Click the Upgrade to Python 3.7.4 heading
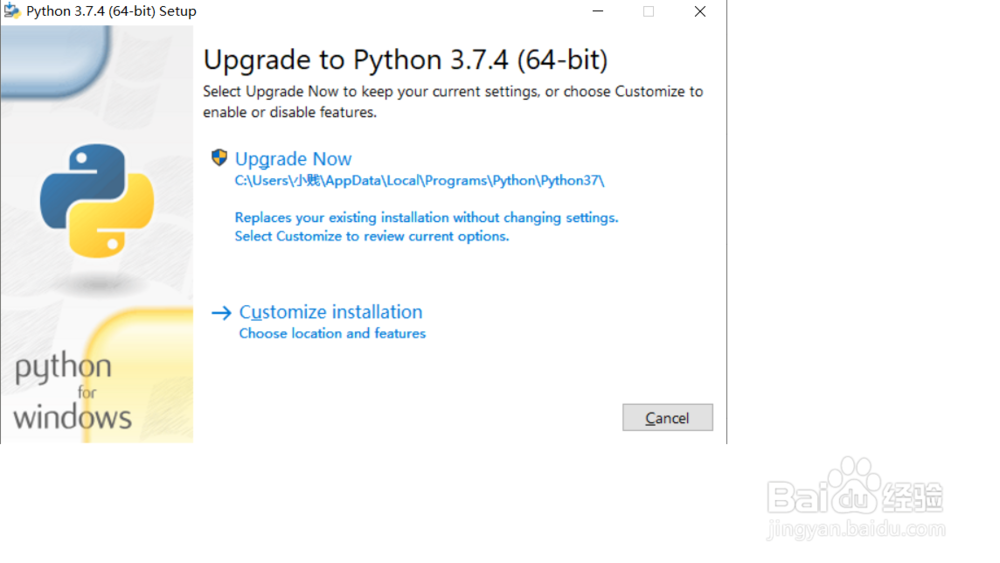Screen dimensions: 1000x563 click(x=406, y=60)
